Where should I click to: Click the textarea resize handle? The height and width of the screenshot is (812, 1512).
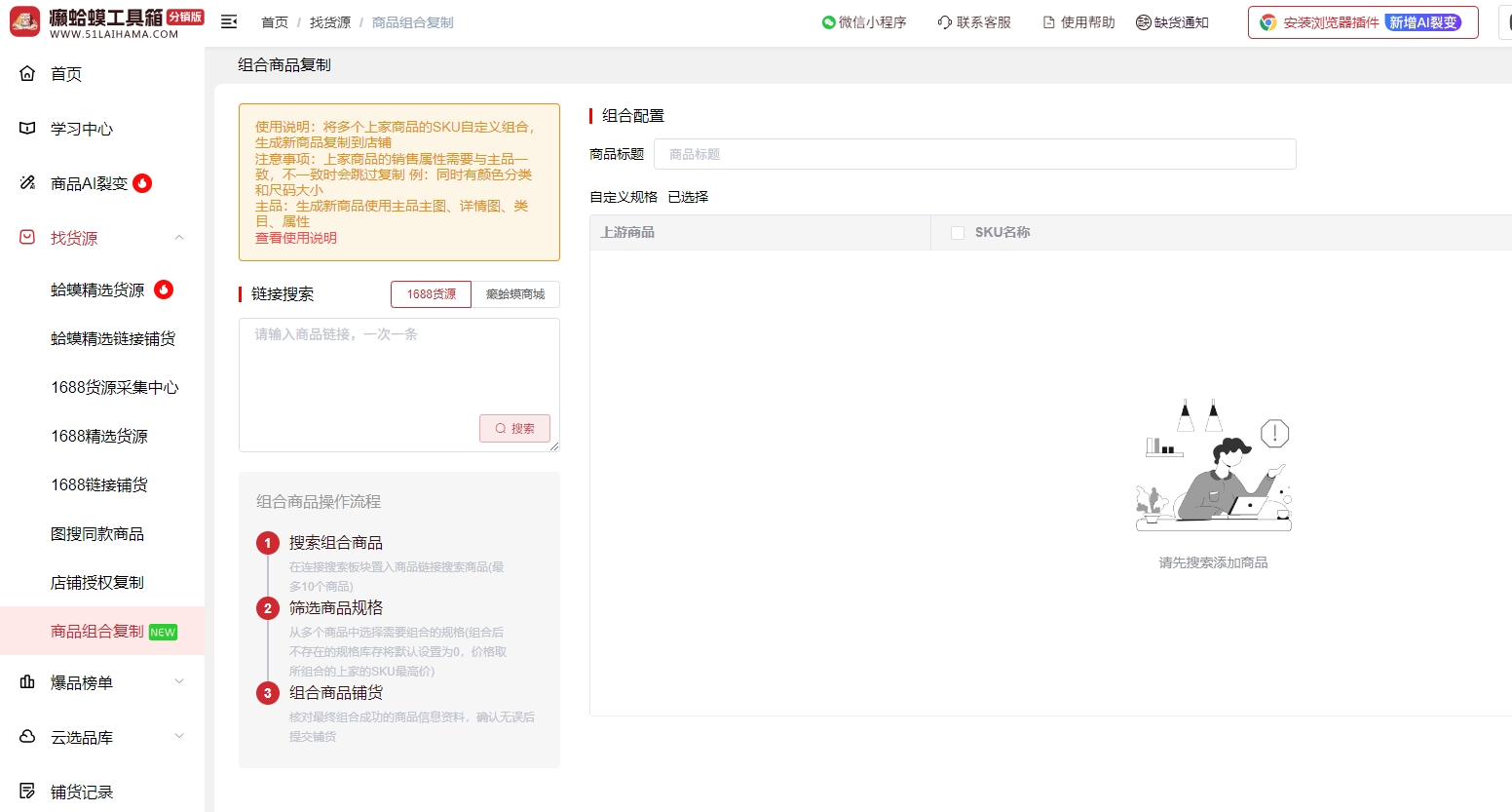coord(554,446)
